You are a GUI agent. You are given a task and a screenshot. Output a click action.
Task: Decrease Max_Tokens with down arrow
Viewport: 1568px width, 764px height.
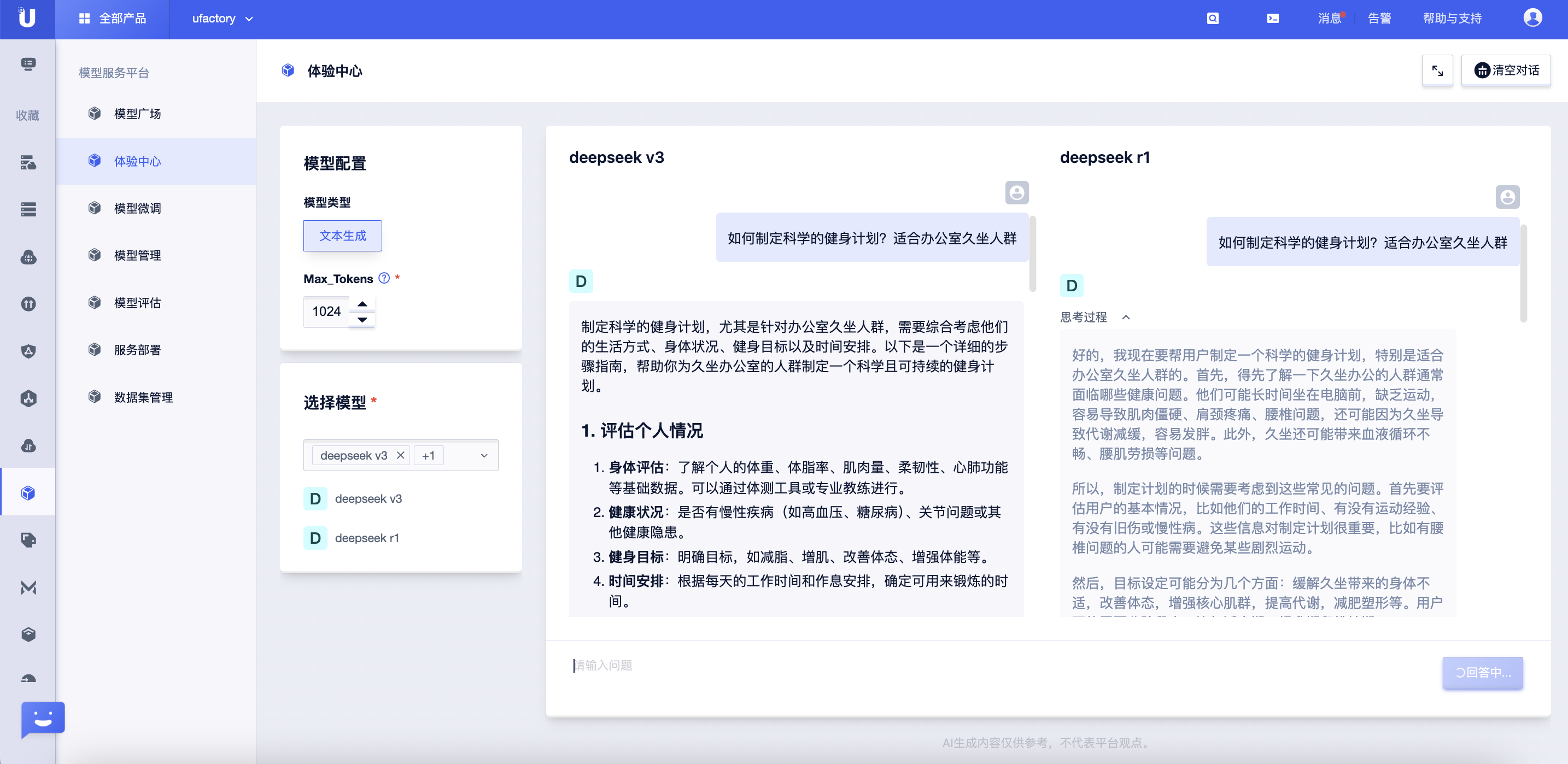(362, 319)
